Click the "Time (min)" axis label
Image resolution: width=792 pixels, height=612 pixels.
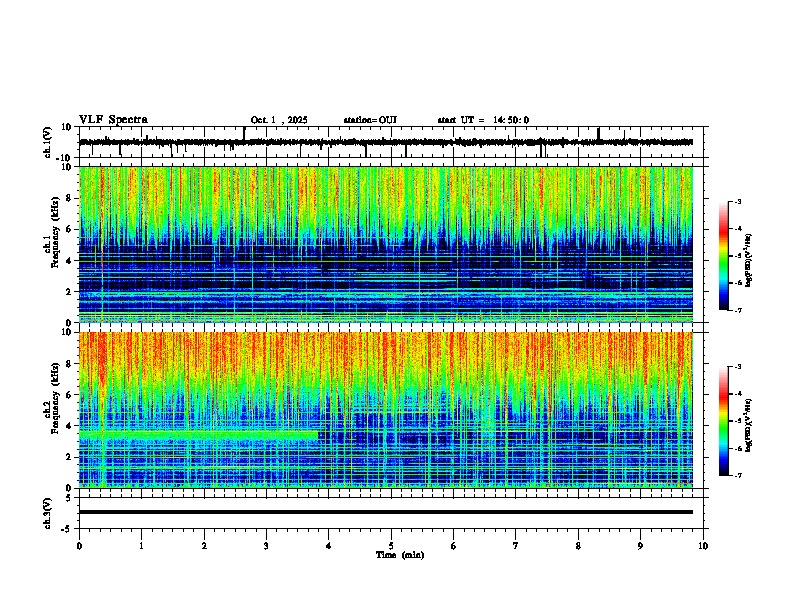pyautogui.click(x=400, y=555)
